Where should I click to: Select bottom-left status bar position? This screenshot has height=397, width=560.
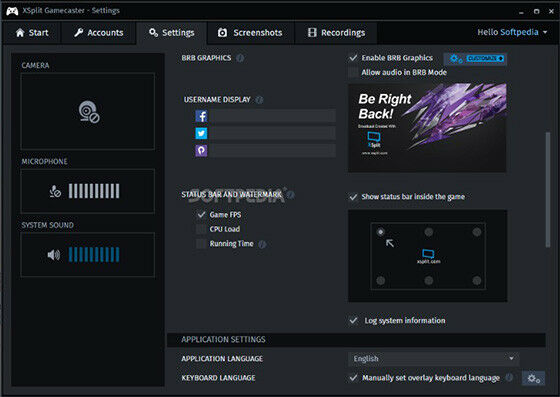(381, 281)
